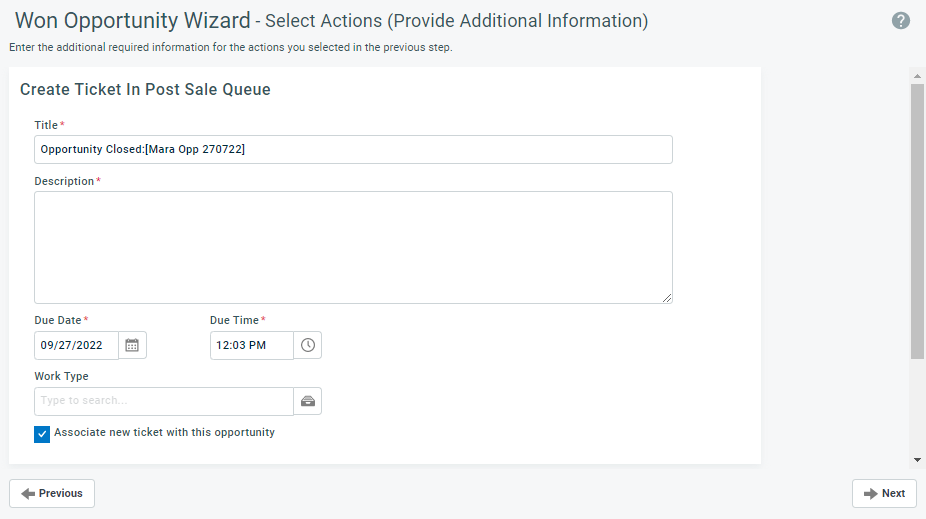Focus the Work Type search box

point(164,402)
